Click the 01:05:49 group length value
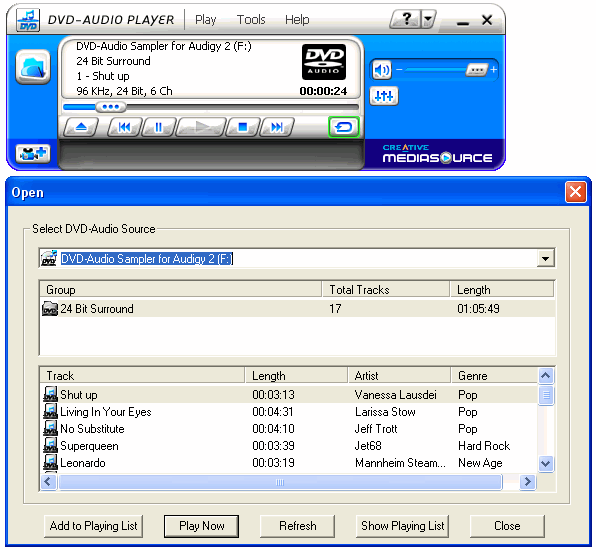 pos(478,308)
